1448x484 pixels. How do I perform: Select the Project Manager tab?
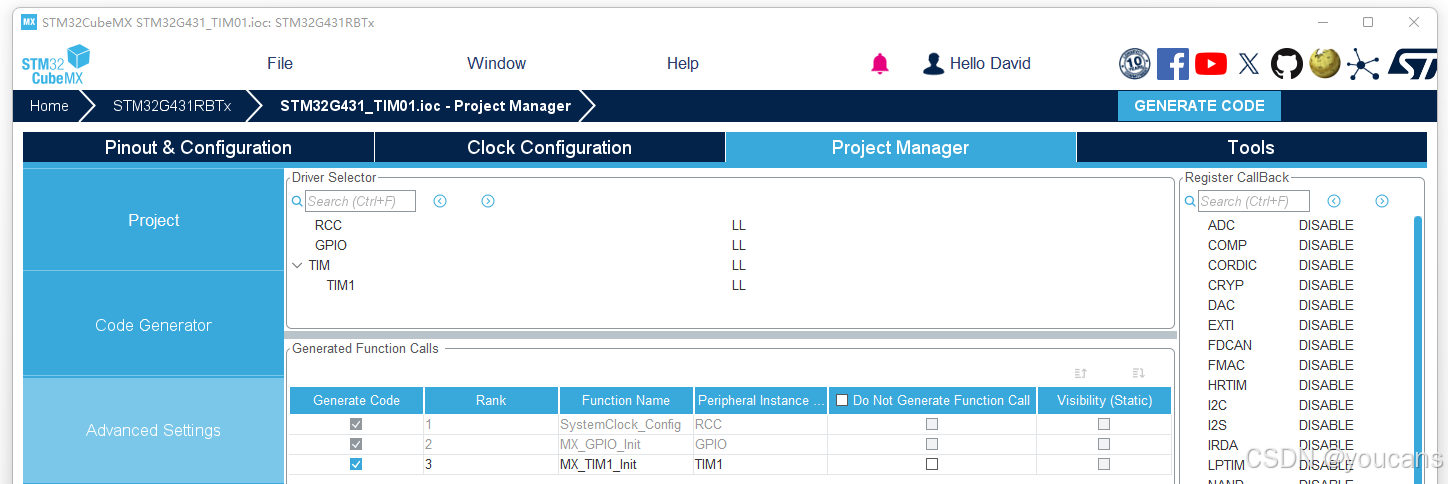point(901,147)
